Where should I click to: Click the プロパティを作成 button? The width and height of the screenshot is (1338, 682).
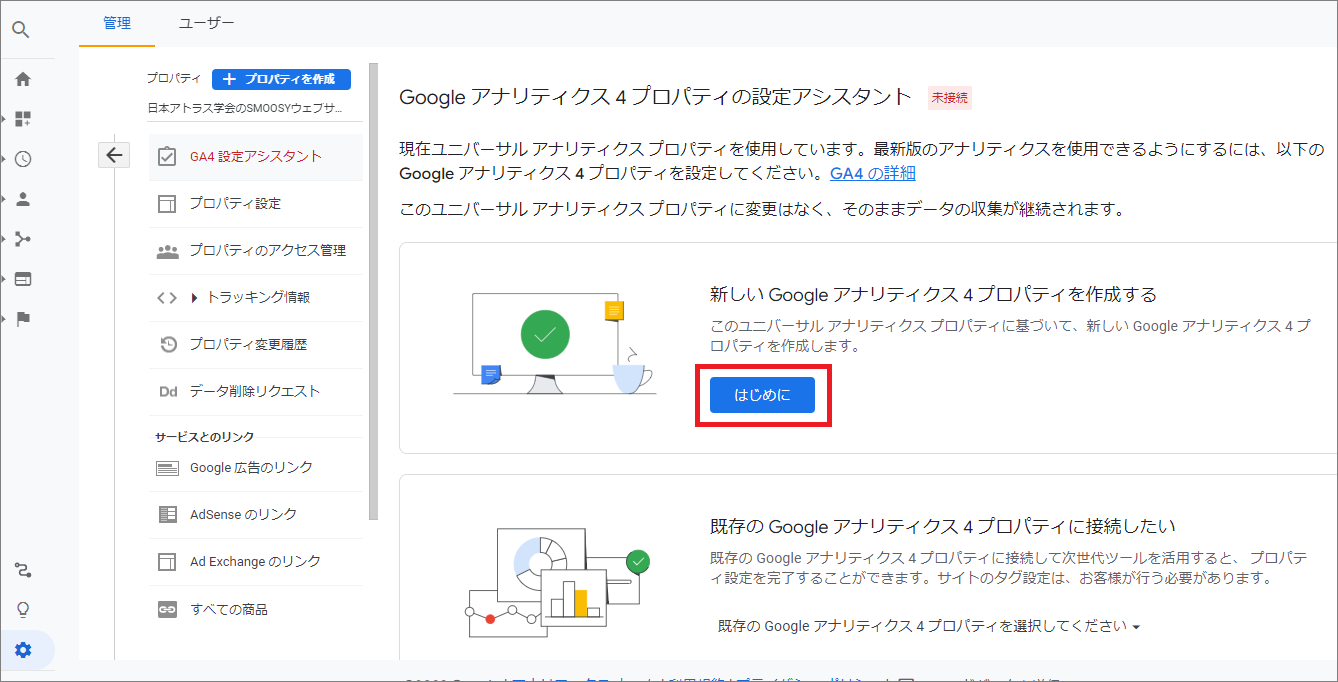pos(281,79)
